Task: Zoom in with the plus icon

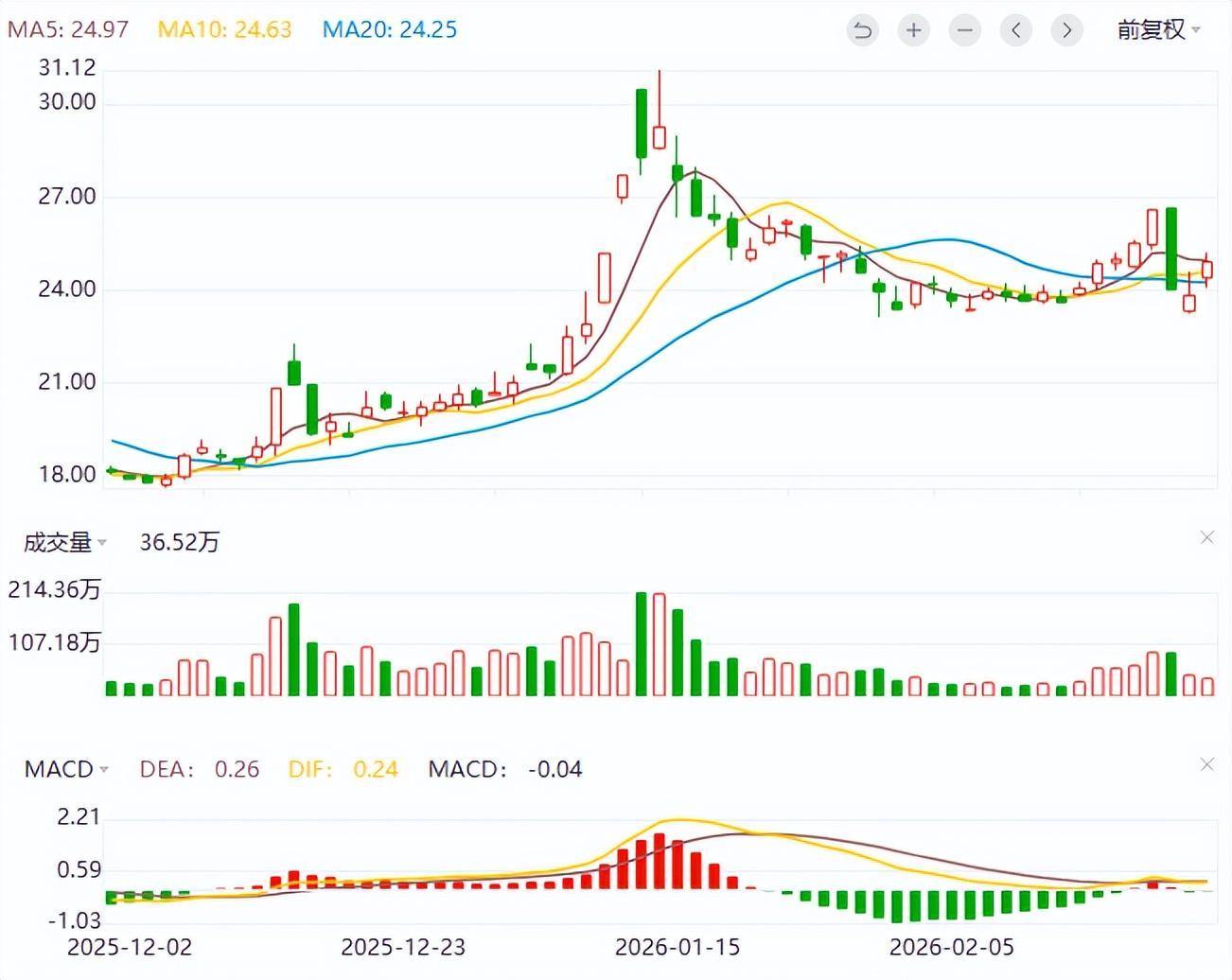Action: click(913, 30)
